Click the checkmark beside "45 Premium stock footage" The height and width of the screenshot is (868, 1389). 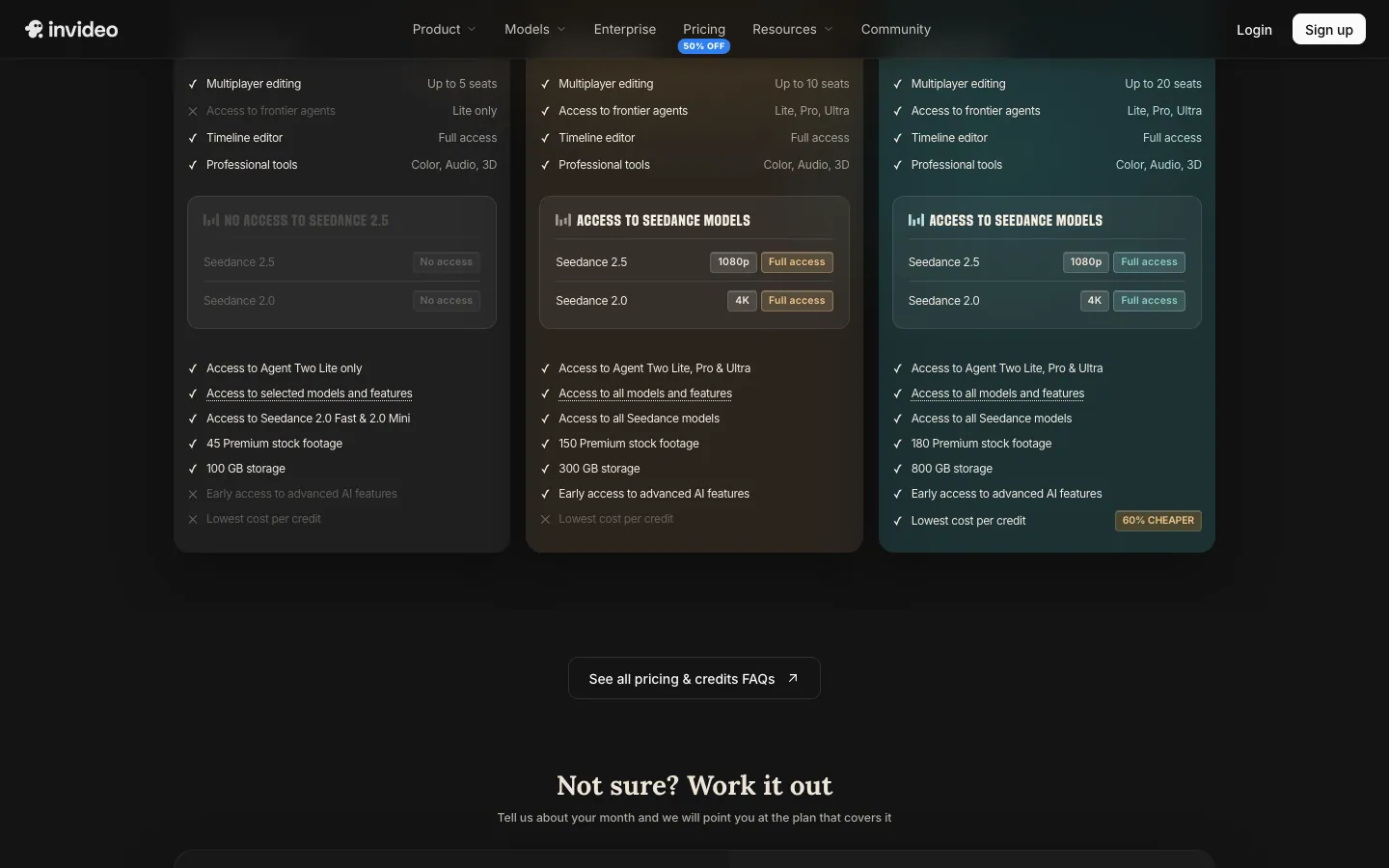(x=193, y=444)
